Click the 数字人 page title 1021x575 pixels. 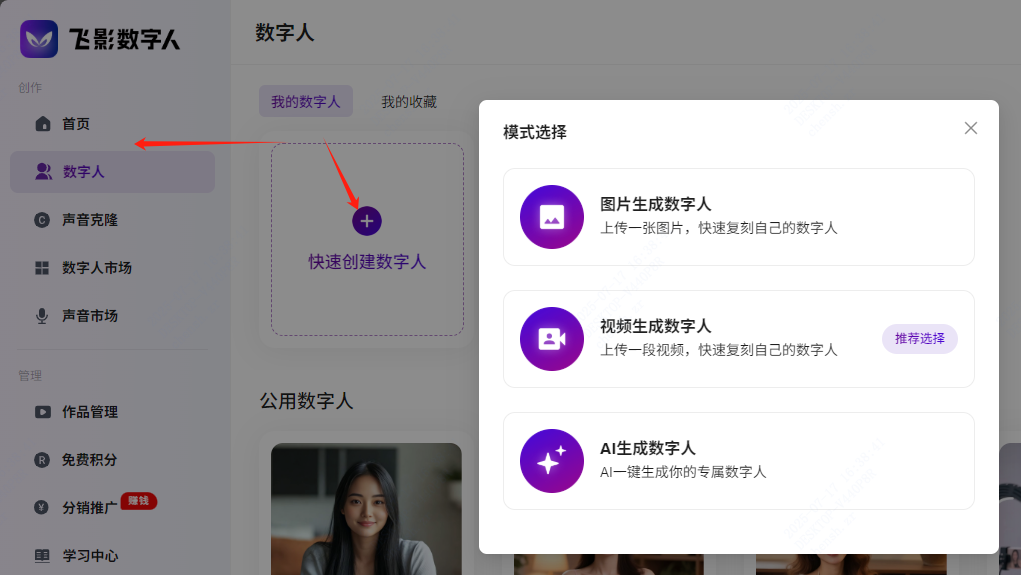285,33
